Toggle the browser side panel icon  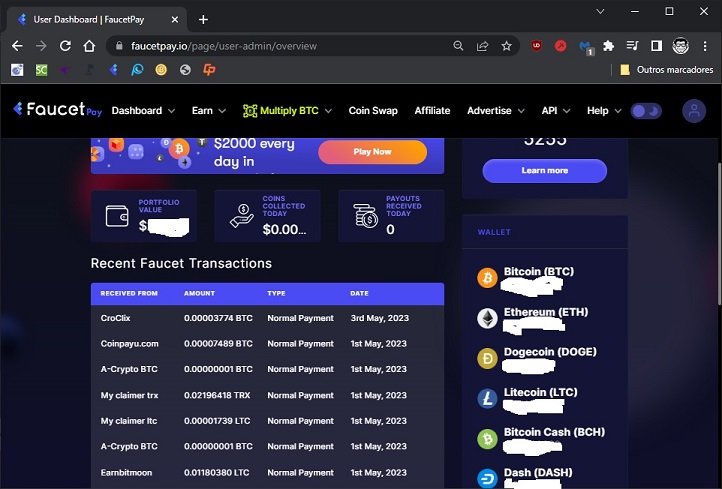pyautogui.click(x=656, y=46)
